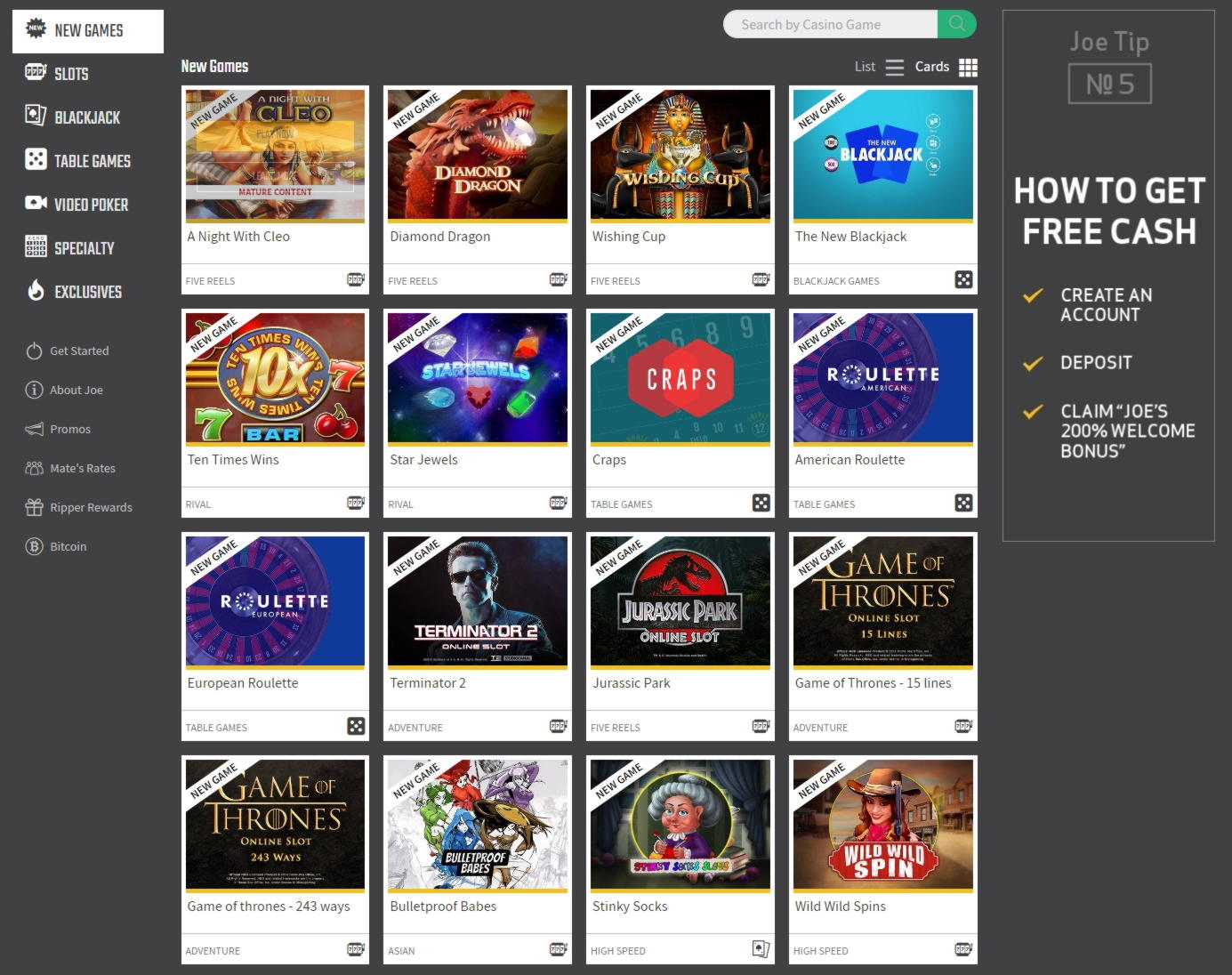Click 'ASIAN' label on Bulletproof Babes card
Viewport: 1232px width, 975px height.
pos(401,951)
